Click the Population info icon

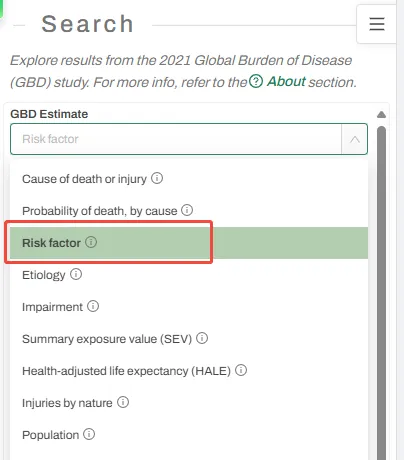(x=89, y=434)
